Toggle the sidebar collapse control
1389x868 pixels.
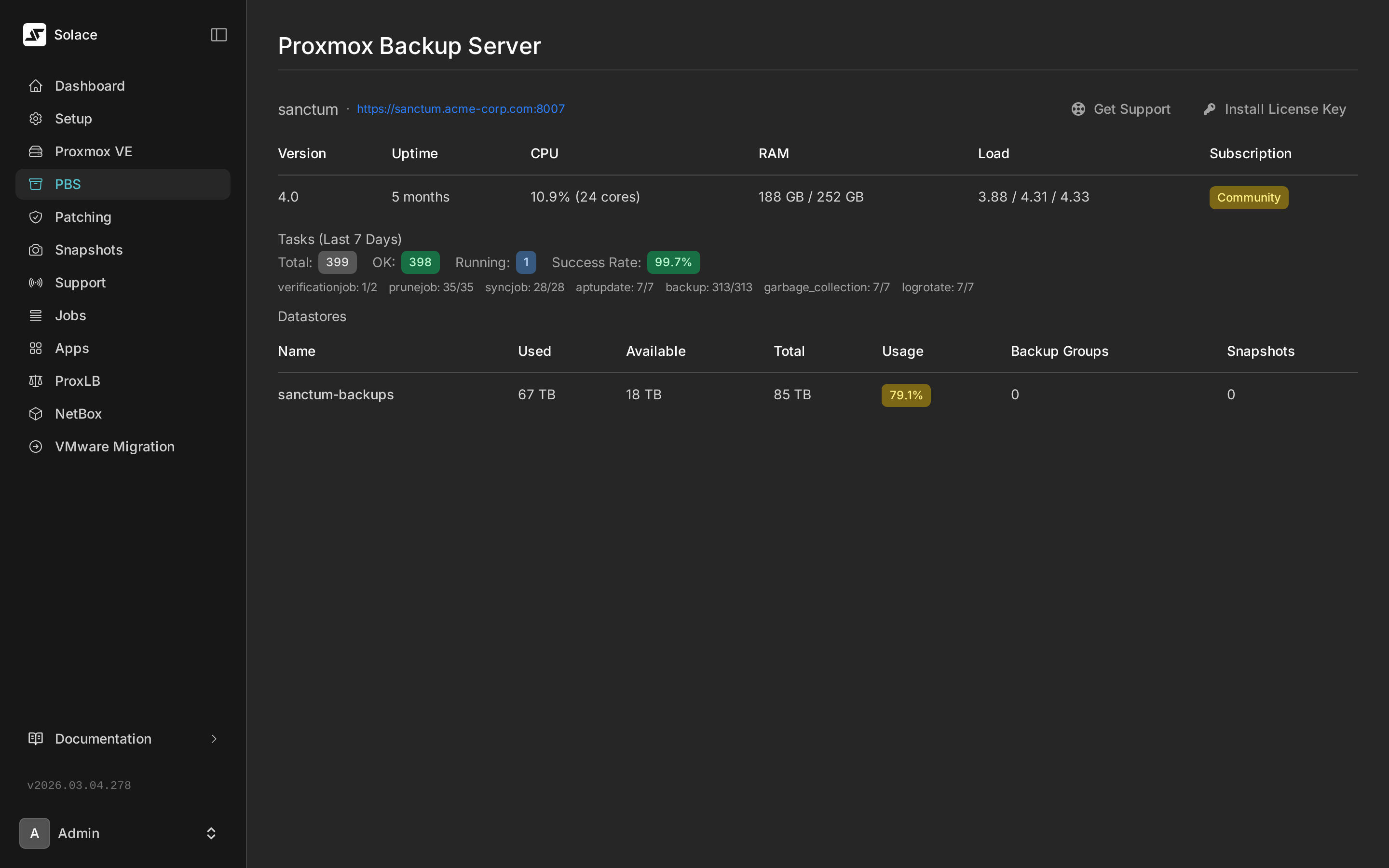(218, 34)
